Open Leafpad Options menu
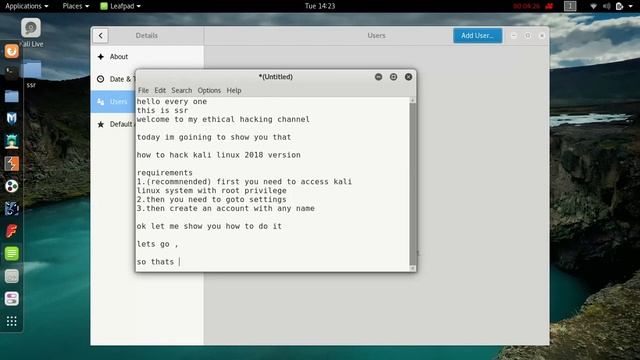The image size is (640, 360). [209, 90]
